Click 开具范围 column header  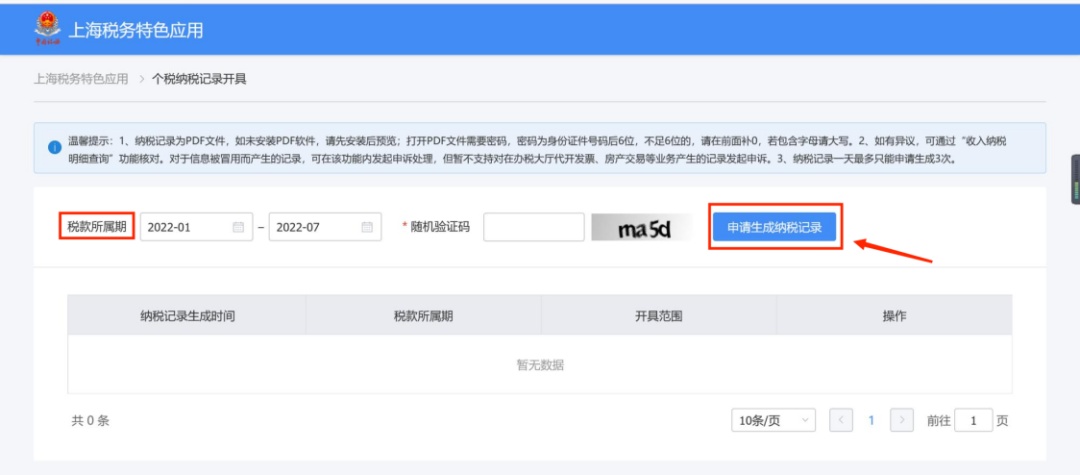(658, 315)
